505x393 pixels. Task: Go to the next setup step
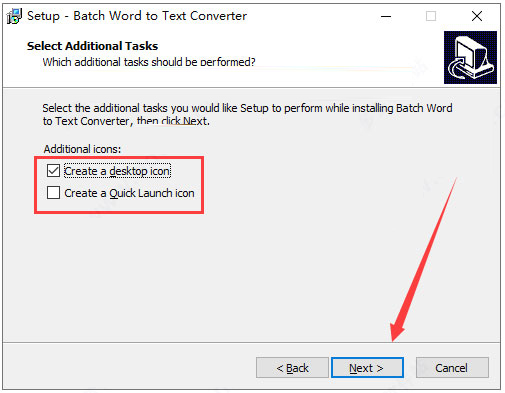tap(367, 368)
